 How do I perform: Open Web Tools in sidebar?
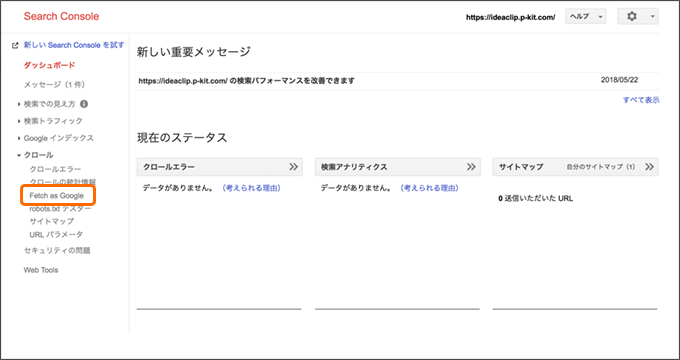[x=41, y=270]
